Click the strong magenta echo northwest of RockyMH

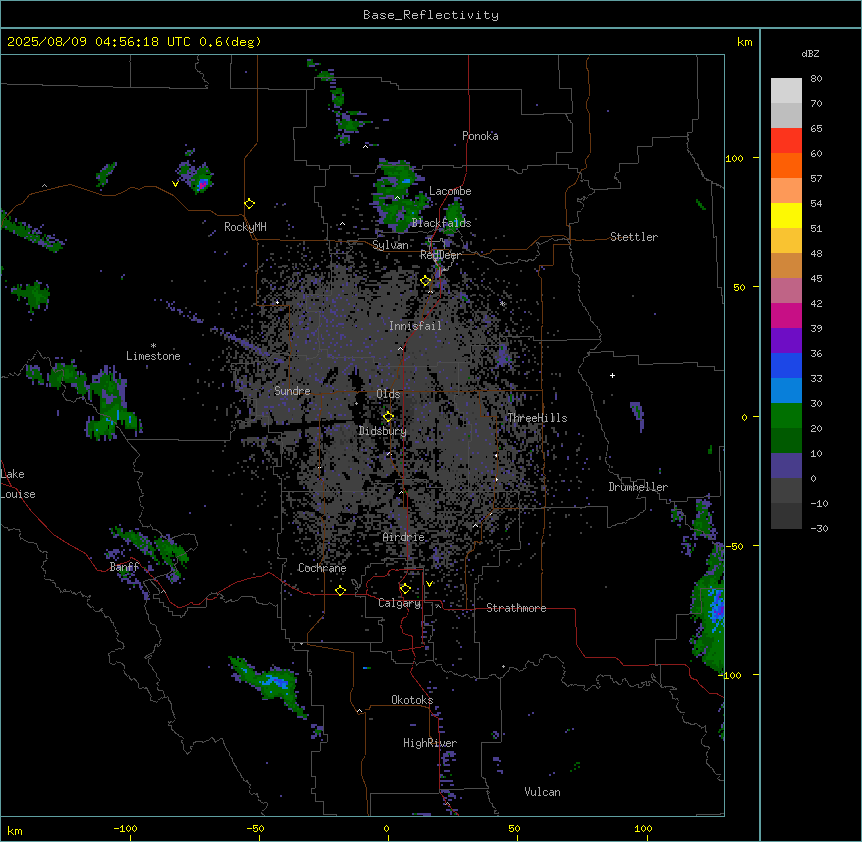click(203, 184)
